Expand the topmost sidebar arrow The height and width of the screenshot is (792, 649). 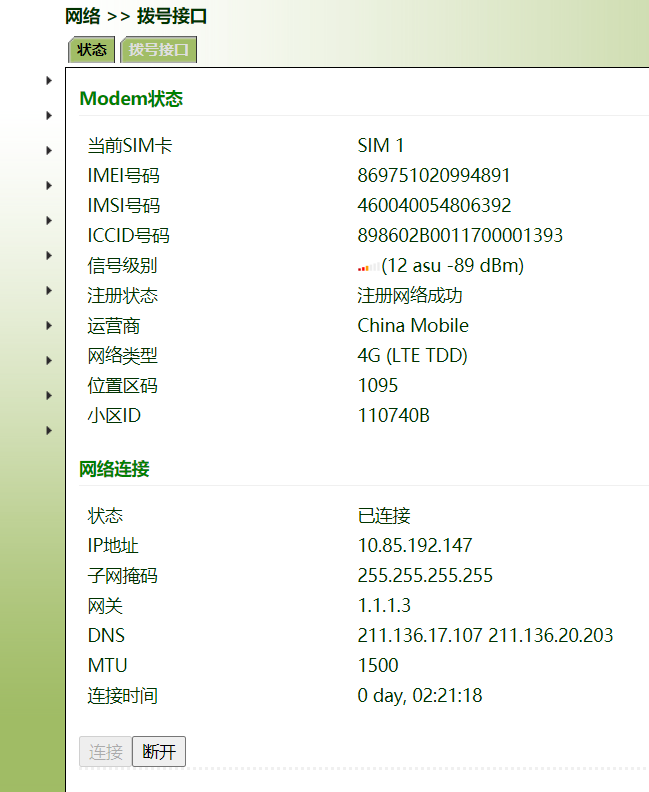click(49, 80)
